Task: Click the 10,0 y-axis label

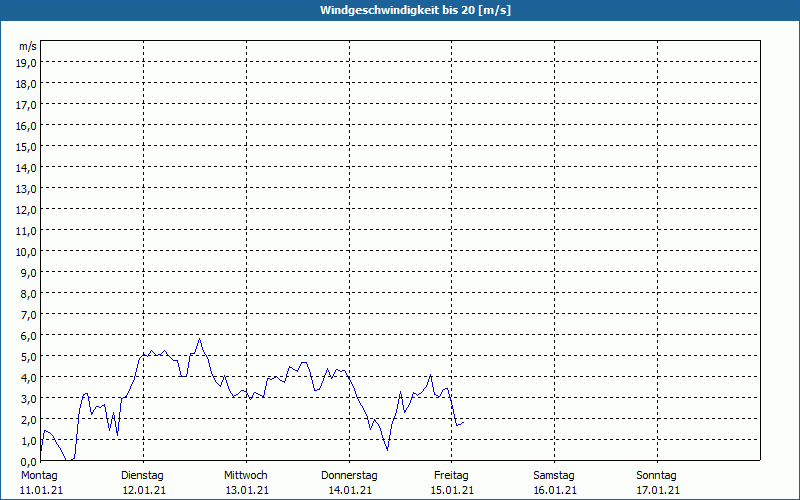Action: [27, 252]
